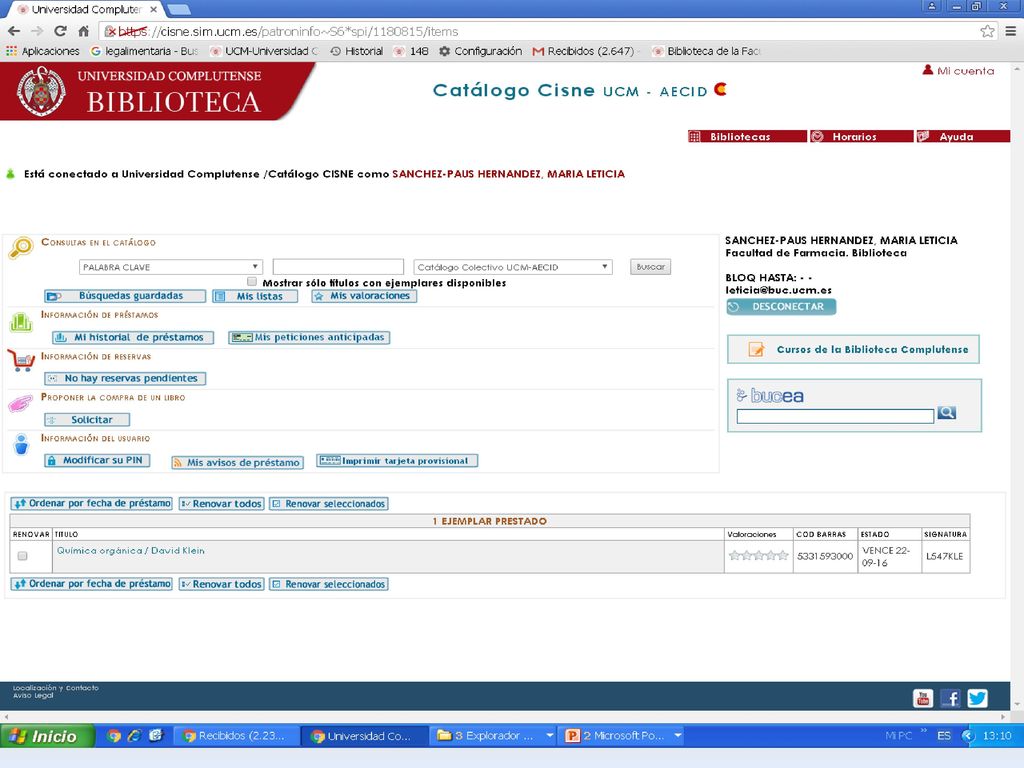Open the Twitter footer icon
The image size is (1024, 768).
point(977,698)
